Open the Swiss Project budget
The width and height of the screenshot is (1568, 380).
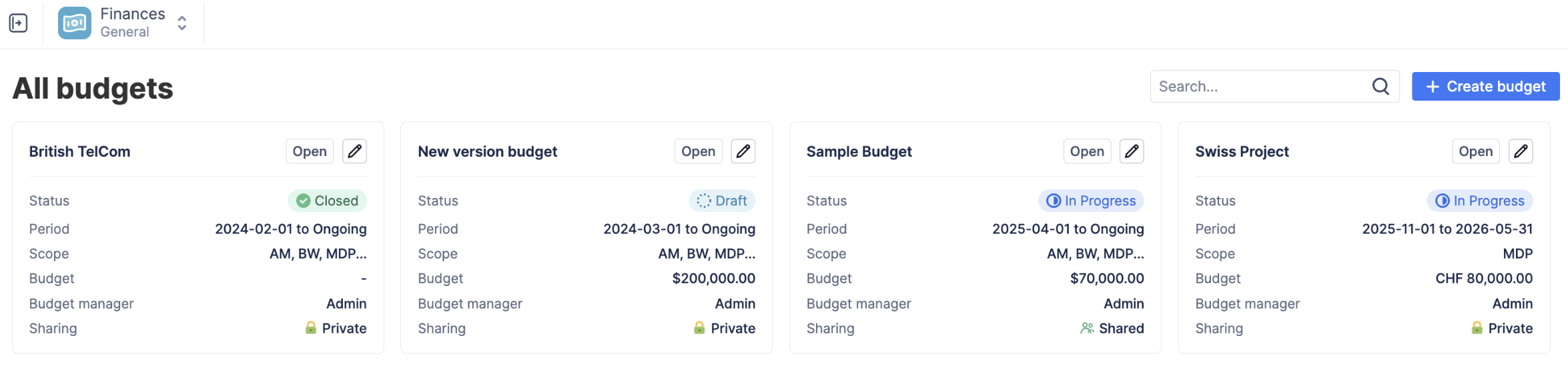(1475, 151)
